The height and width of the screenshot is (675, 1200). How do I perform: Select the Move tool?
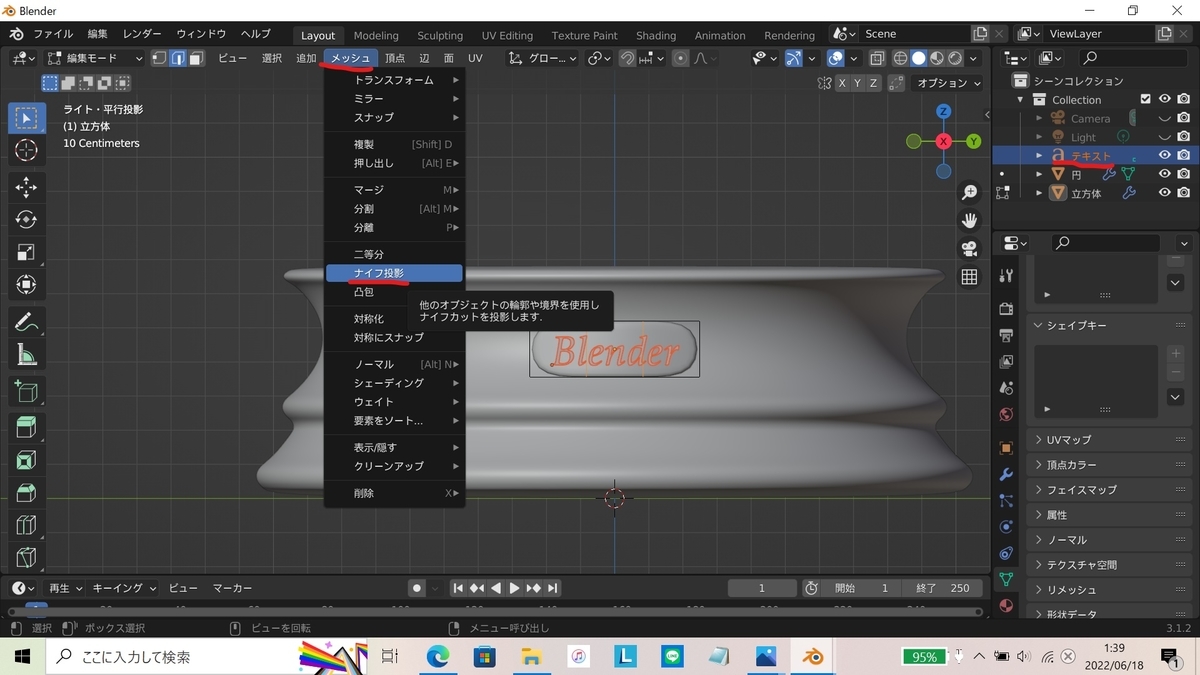click(x=27, y=187)
